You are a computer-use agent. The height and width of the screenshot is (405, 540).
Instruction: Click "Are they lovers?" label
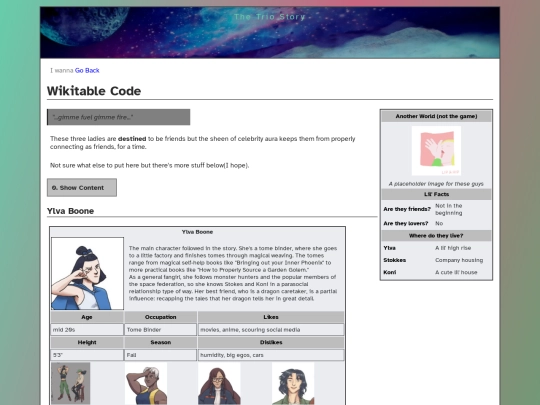(x=406, y=224)
